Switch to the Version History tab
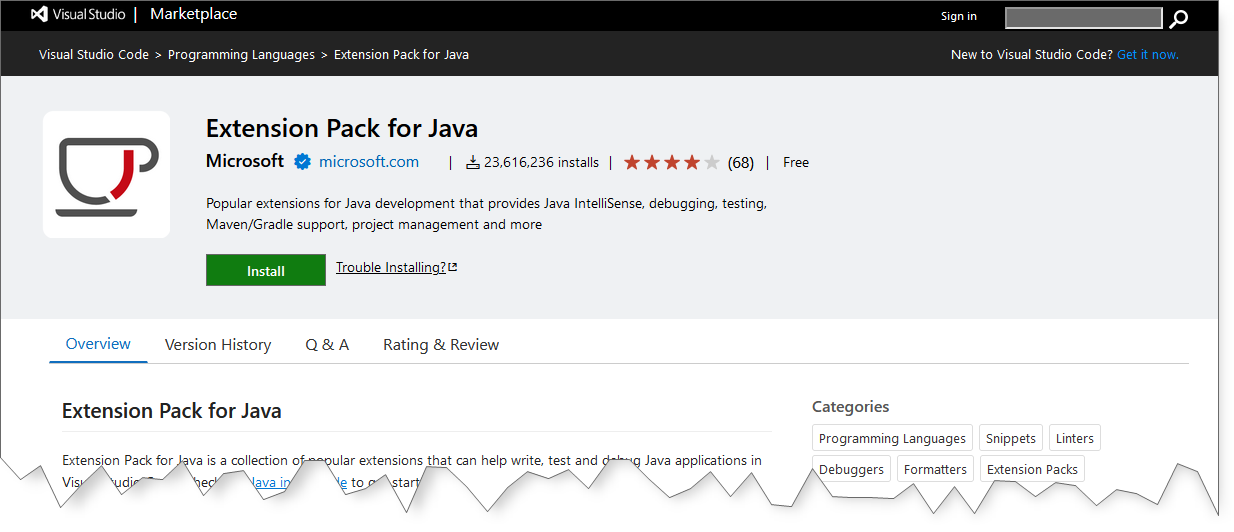This screenshot has height=532, width=1234. tap(218, 345)
